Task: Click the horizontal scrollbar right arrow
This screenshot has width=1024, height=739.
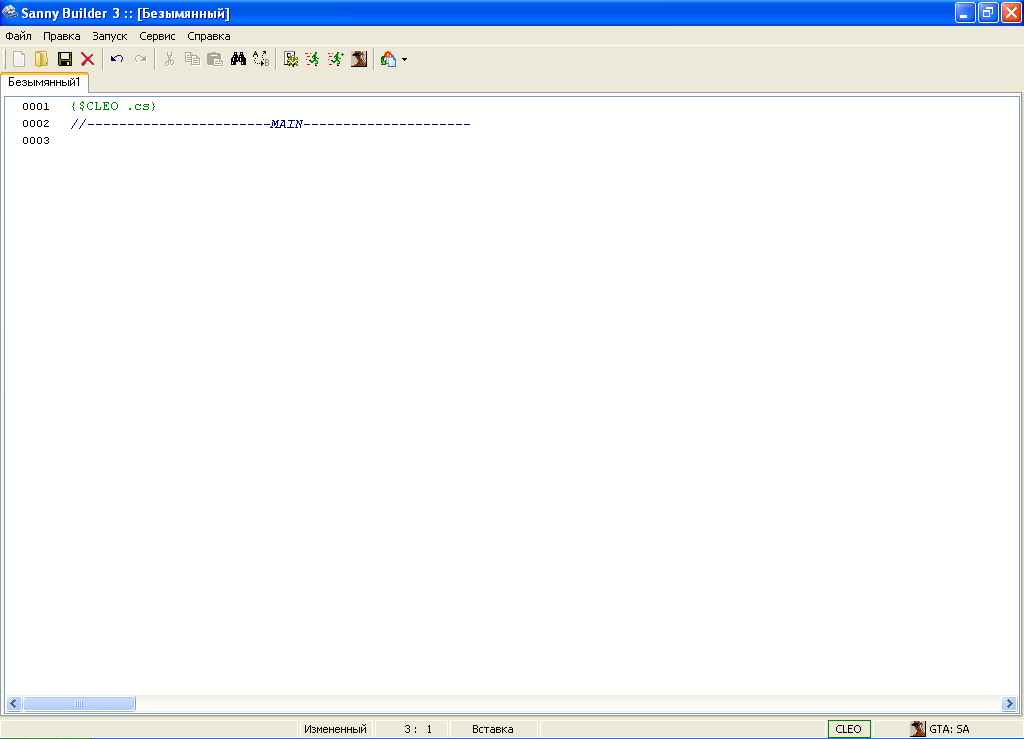Action: coord(1009,703)
